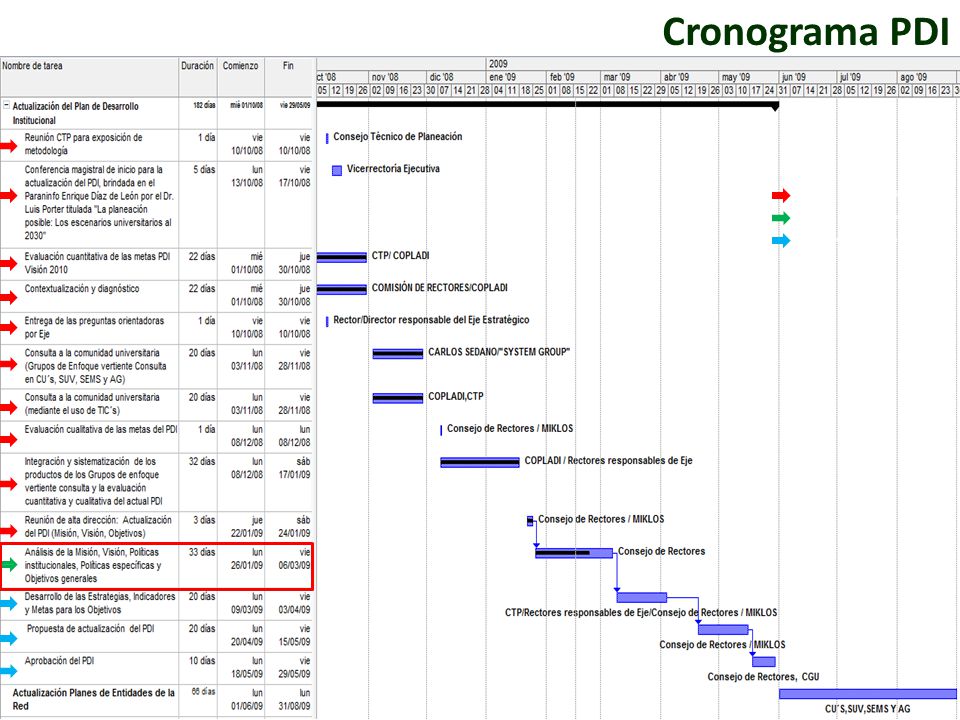Image resolution: width=960 pixels, height=720 pixels.
Task: Collapse the Actualización del Plan de Desarrollo summary task
Action: tap(6, 105)
